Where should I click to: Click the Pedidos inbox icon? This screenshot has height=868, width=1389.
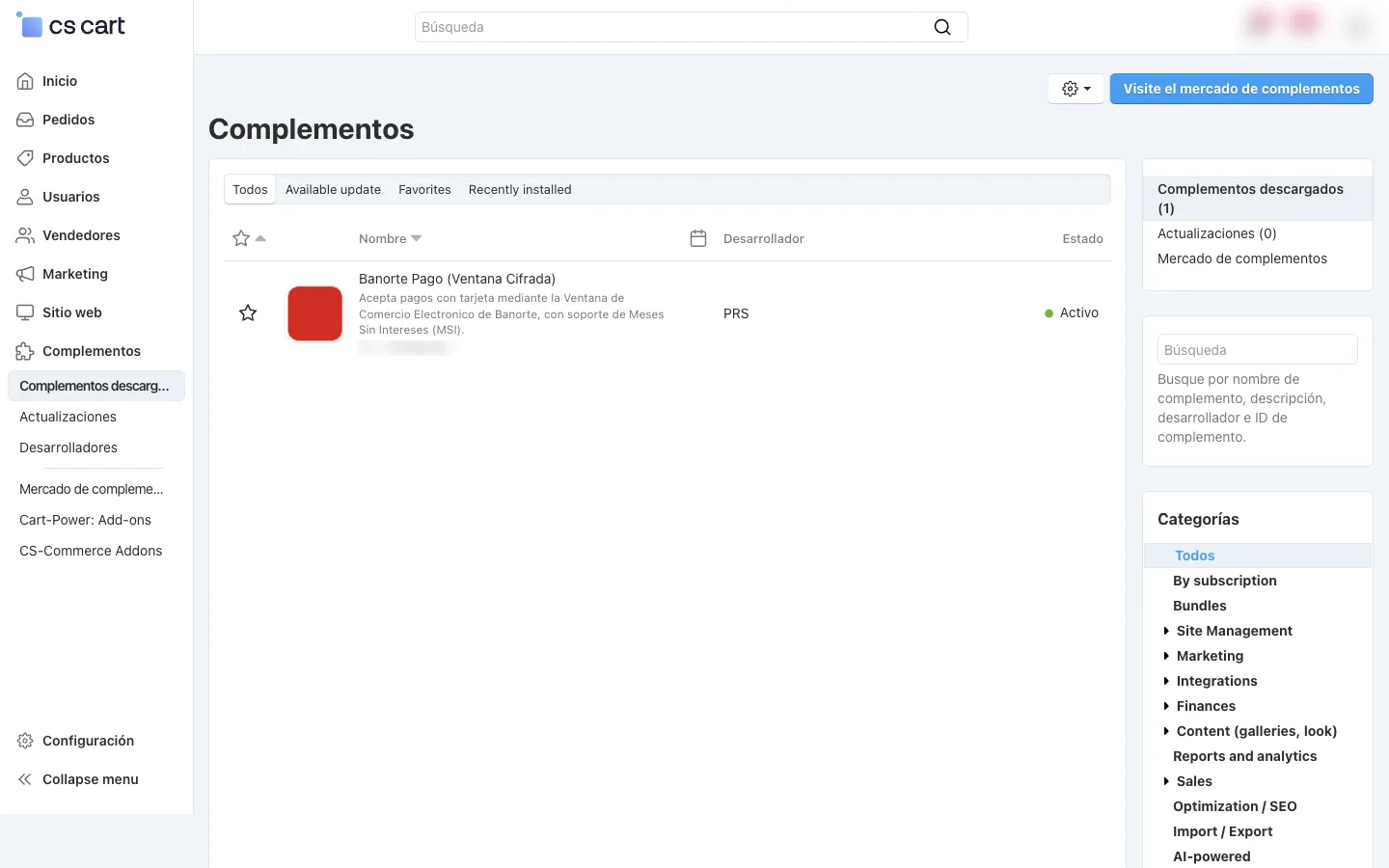coord(25,120)
